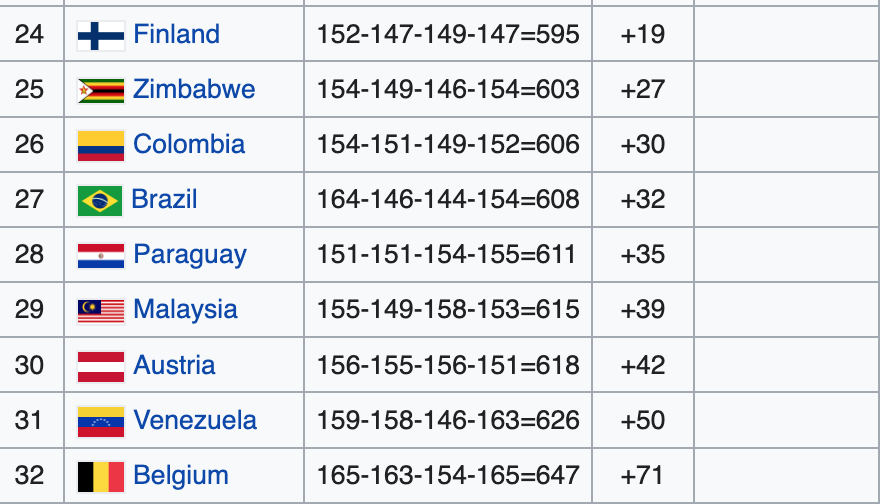Click Belgium's score cell 165-163-154-165=647
The height and width of the screenshot is (504, 886).
448,476
